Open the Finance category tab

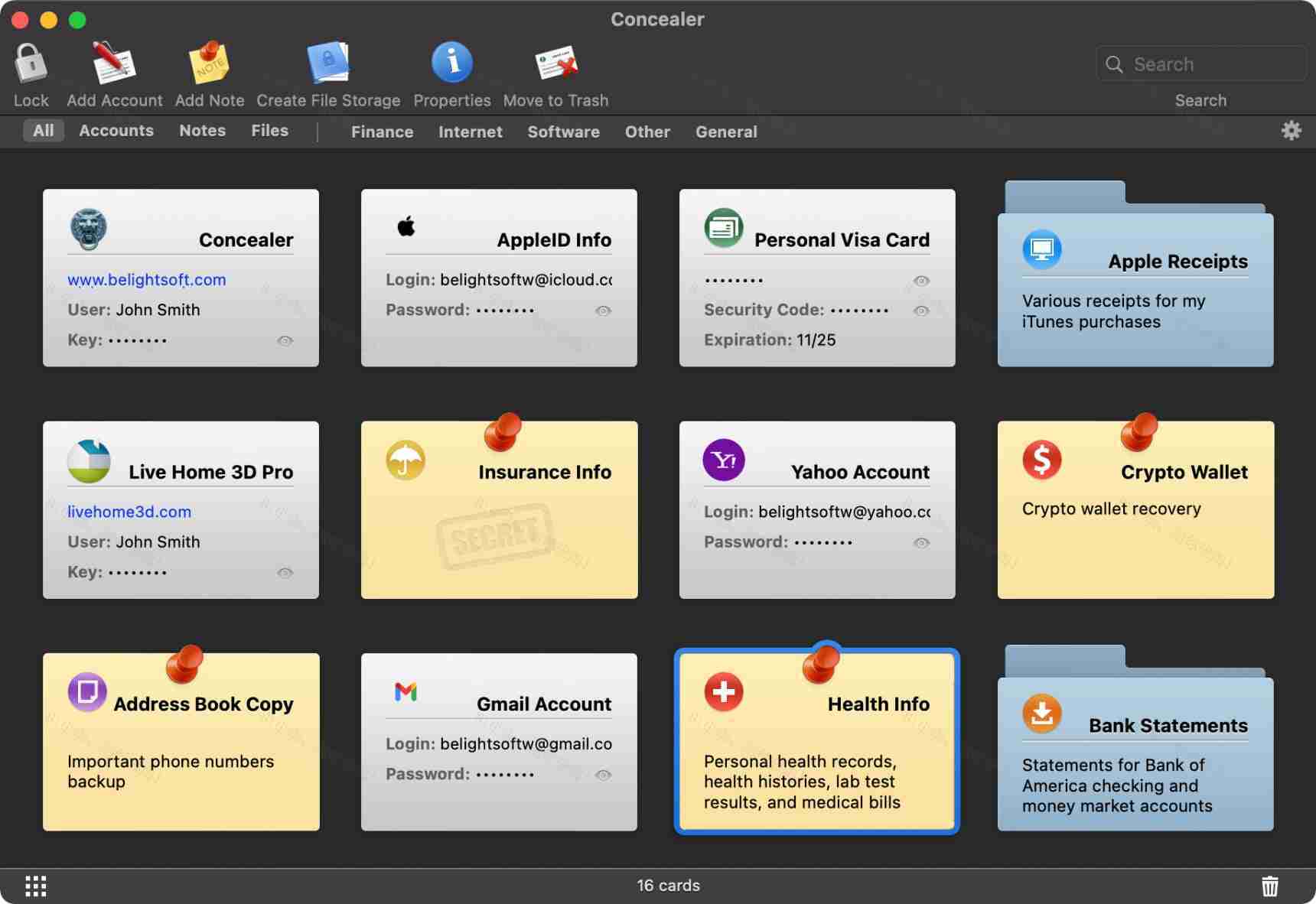pos(382,132)
